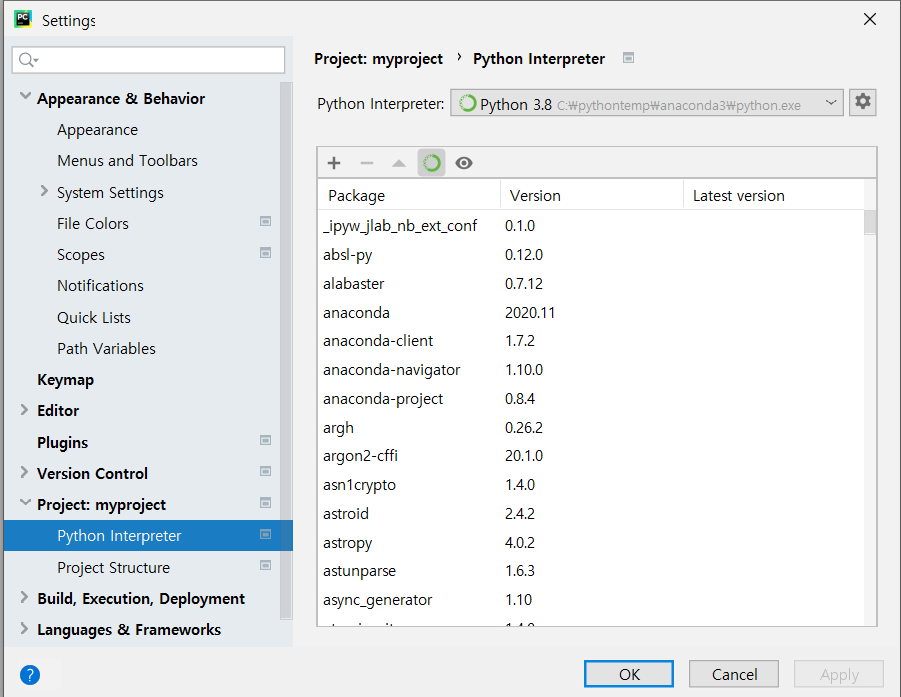Select the async_generator package row
The width and height of the screenshot is (901, 697).
pos(591,599)
